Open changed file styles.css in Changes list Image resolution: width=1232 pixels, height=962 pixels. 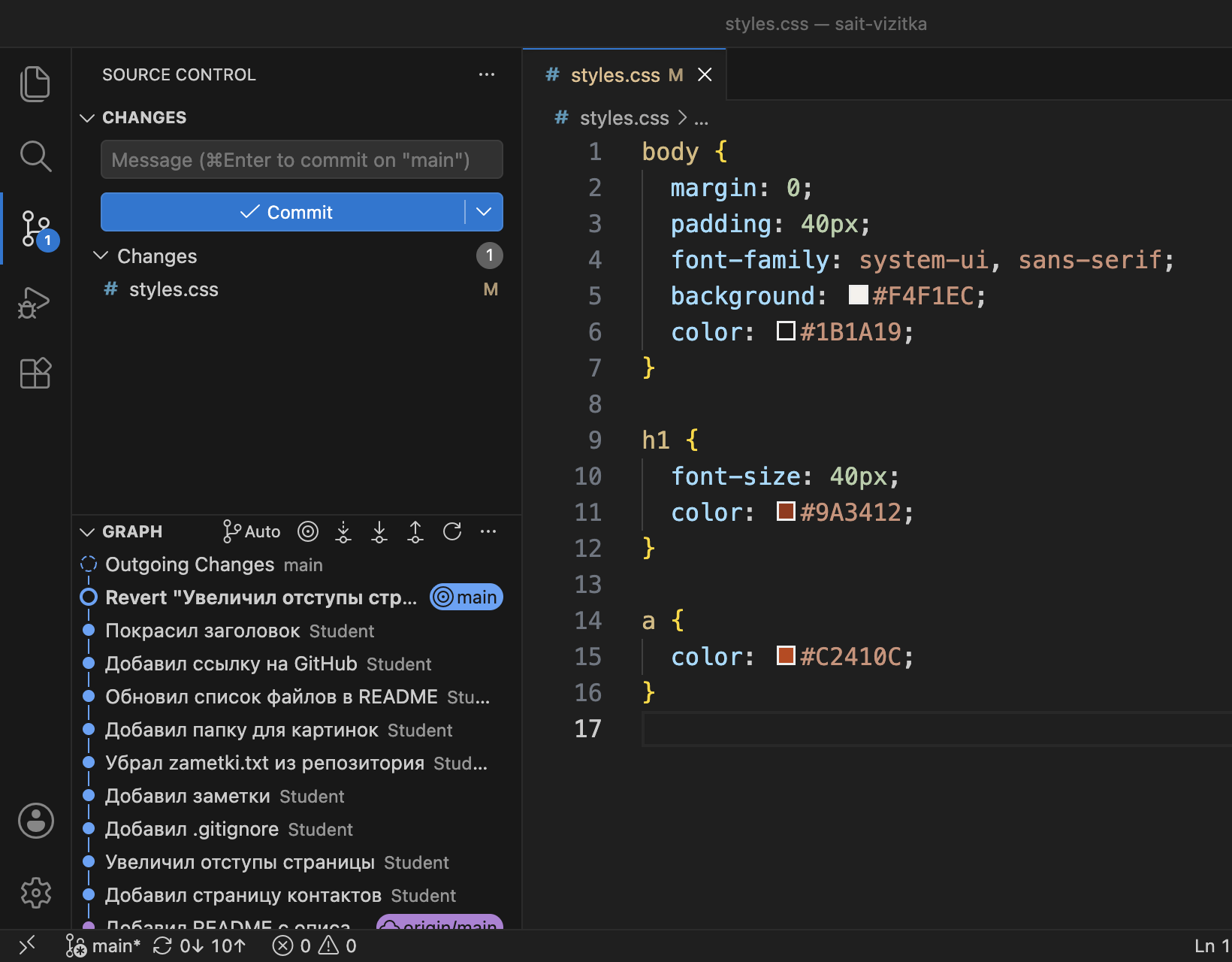point(297,289)
